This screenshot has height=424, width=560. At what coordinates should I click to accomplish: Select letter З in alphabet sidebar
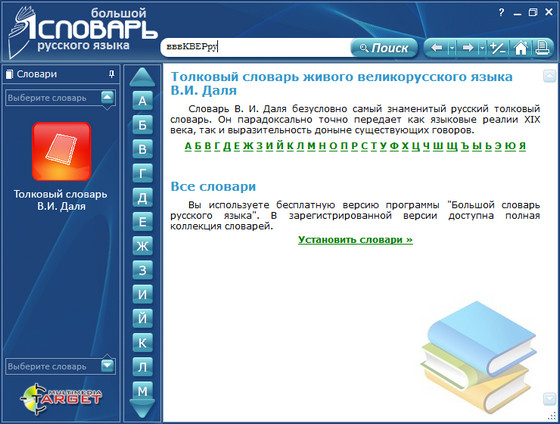coord(142,270)
